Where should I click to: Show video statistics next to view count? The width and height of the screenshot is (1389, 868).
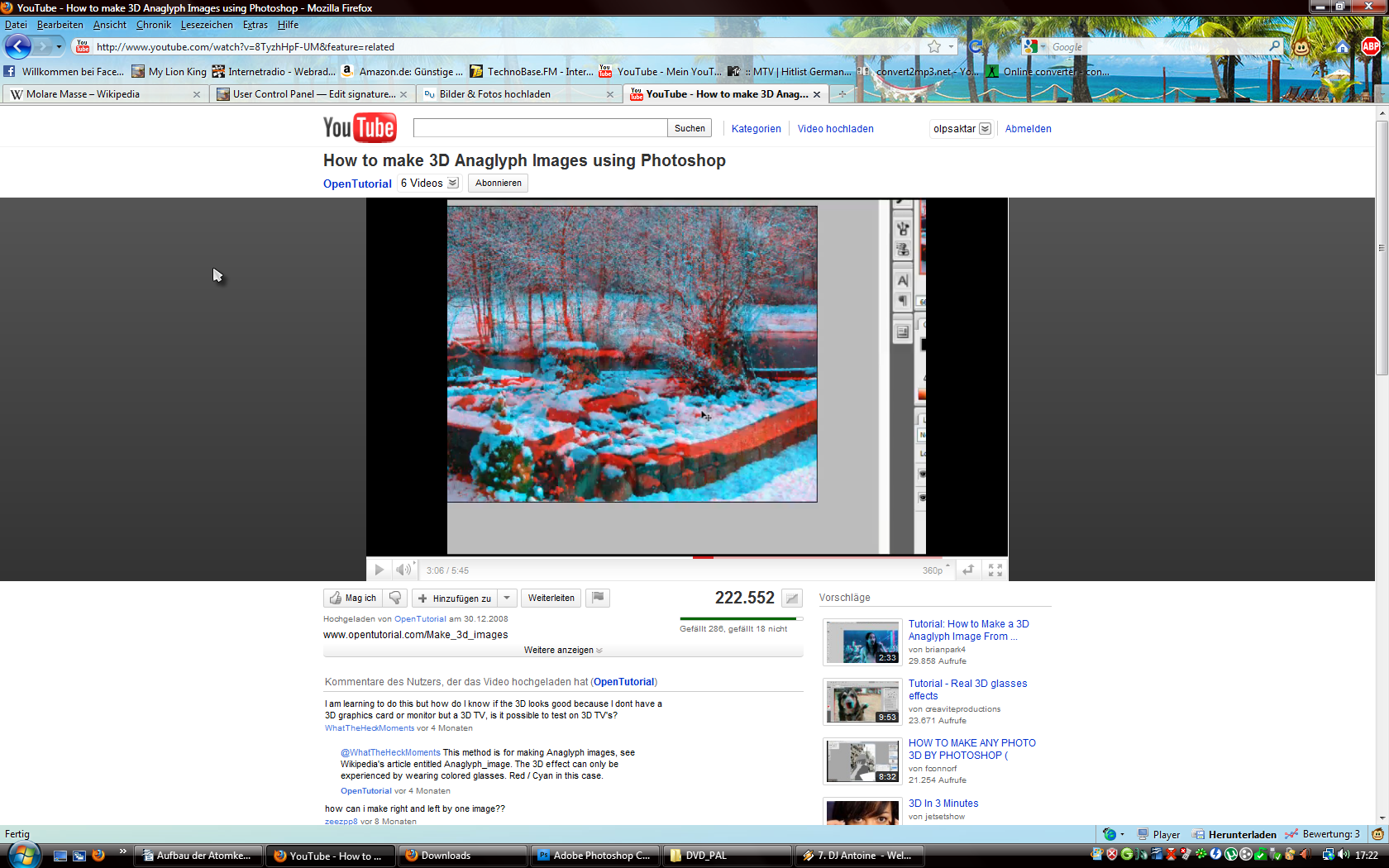click(792, 598)
